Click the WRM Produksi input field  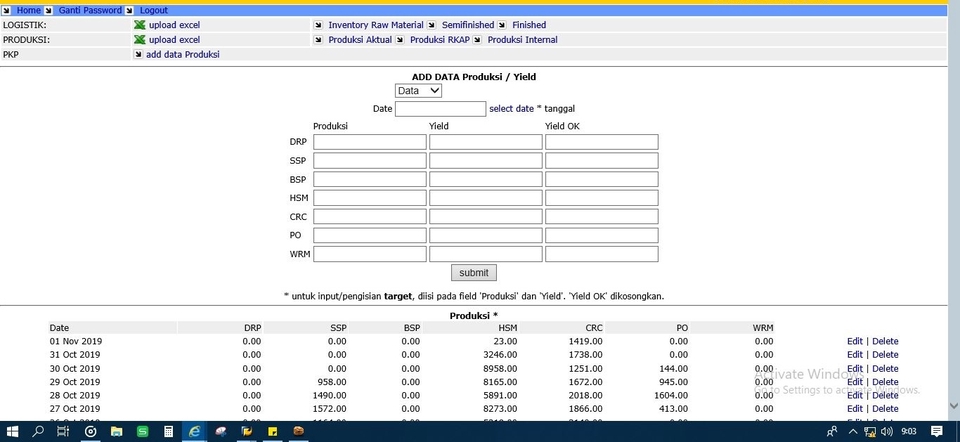tap(370, 254)
